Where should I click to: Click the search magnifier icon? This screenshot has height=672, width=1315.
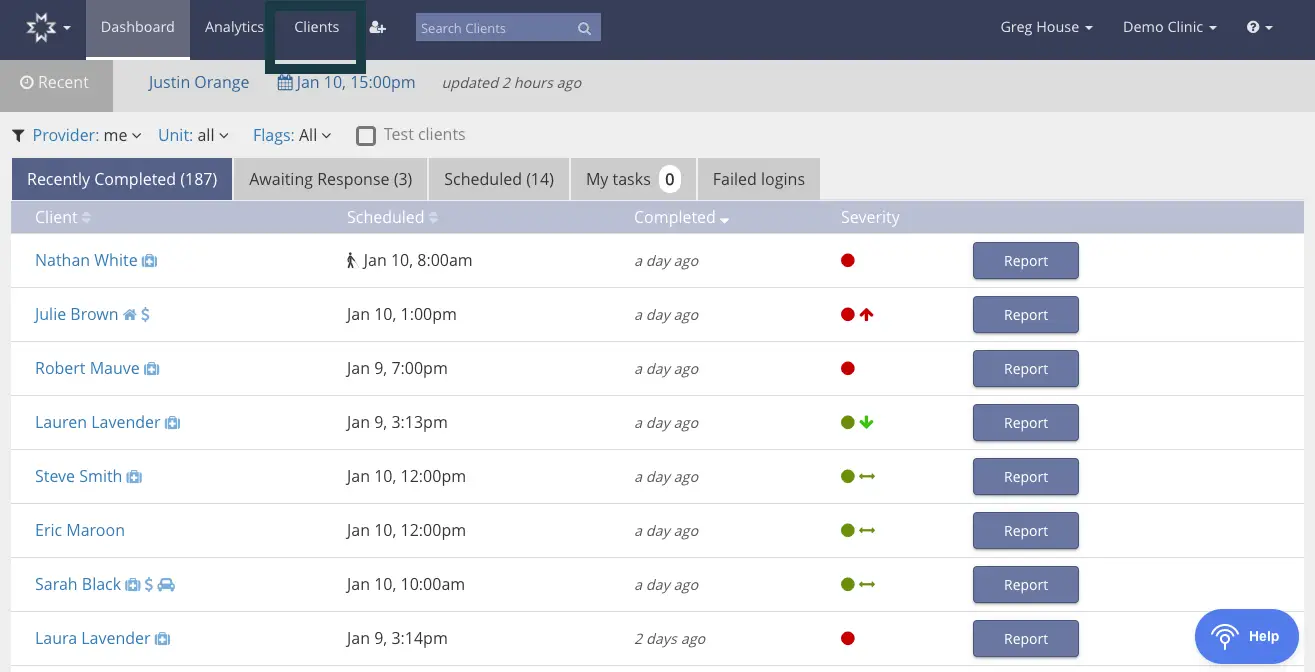click(584, 28)
